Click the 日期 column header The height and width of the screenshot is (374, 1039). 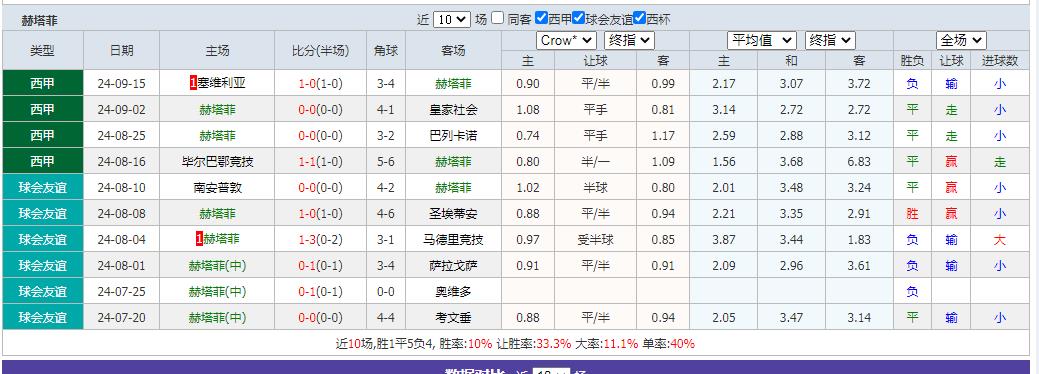pos(121,50)
